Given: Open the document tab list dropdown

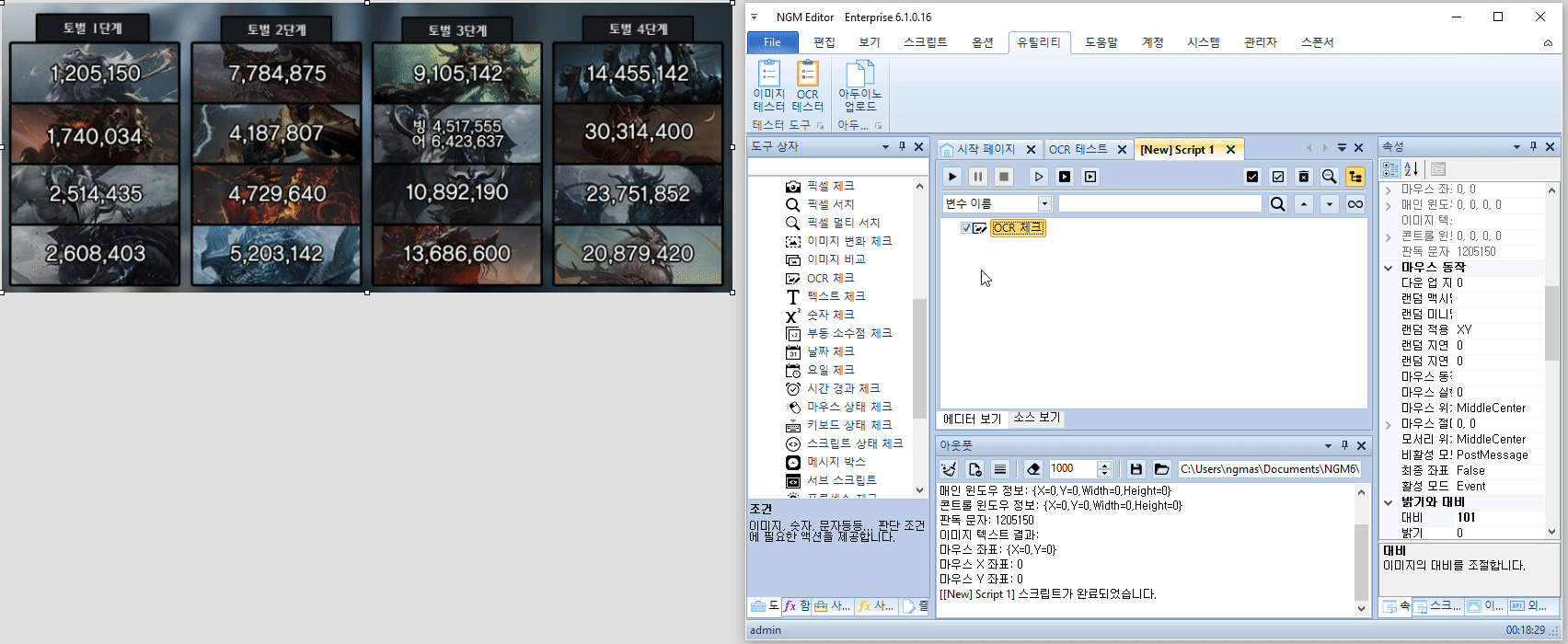Looking at the screenshot, I should coord(1342,148).
